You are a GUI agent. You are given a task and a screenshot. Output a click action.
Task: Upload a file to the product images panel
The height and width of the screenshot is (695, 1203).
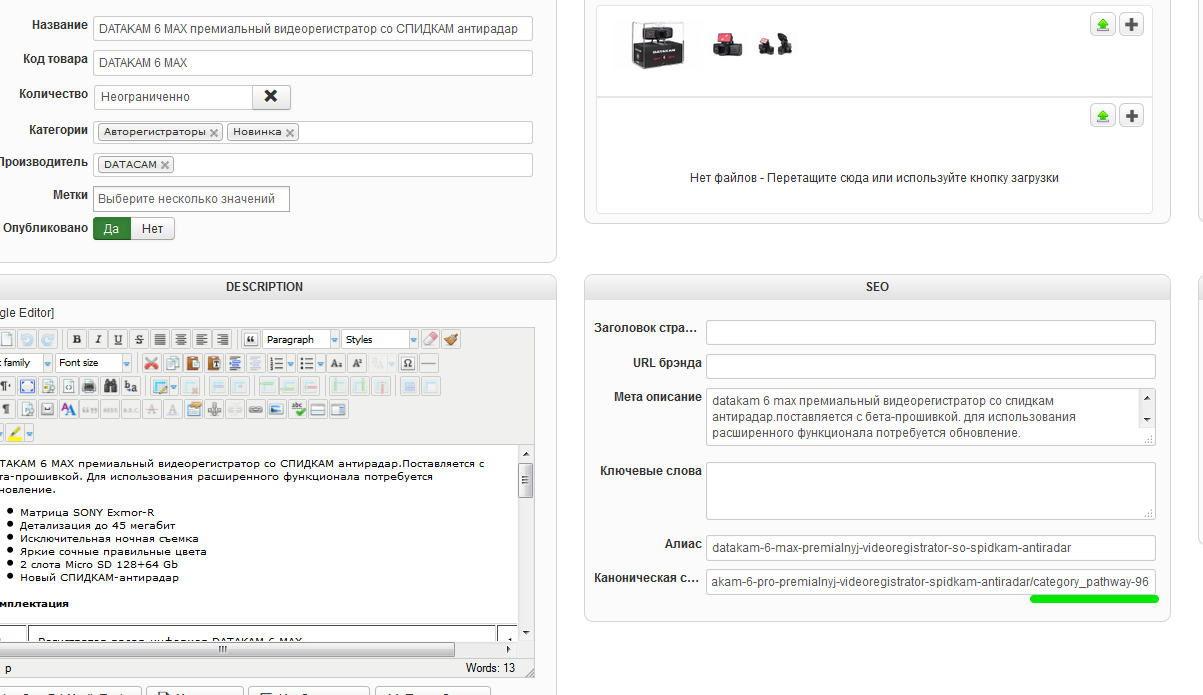point(1102,25)
